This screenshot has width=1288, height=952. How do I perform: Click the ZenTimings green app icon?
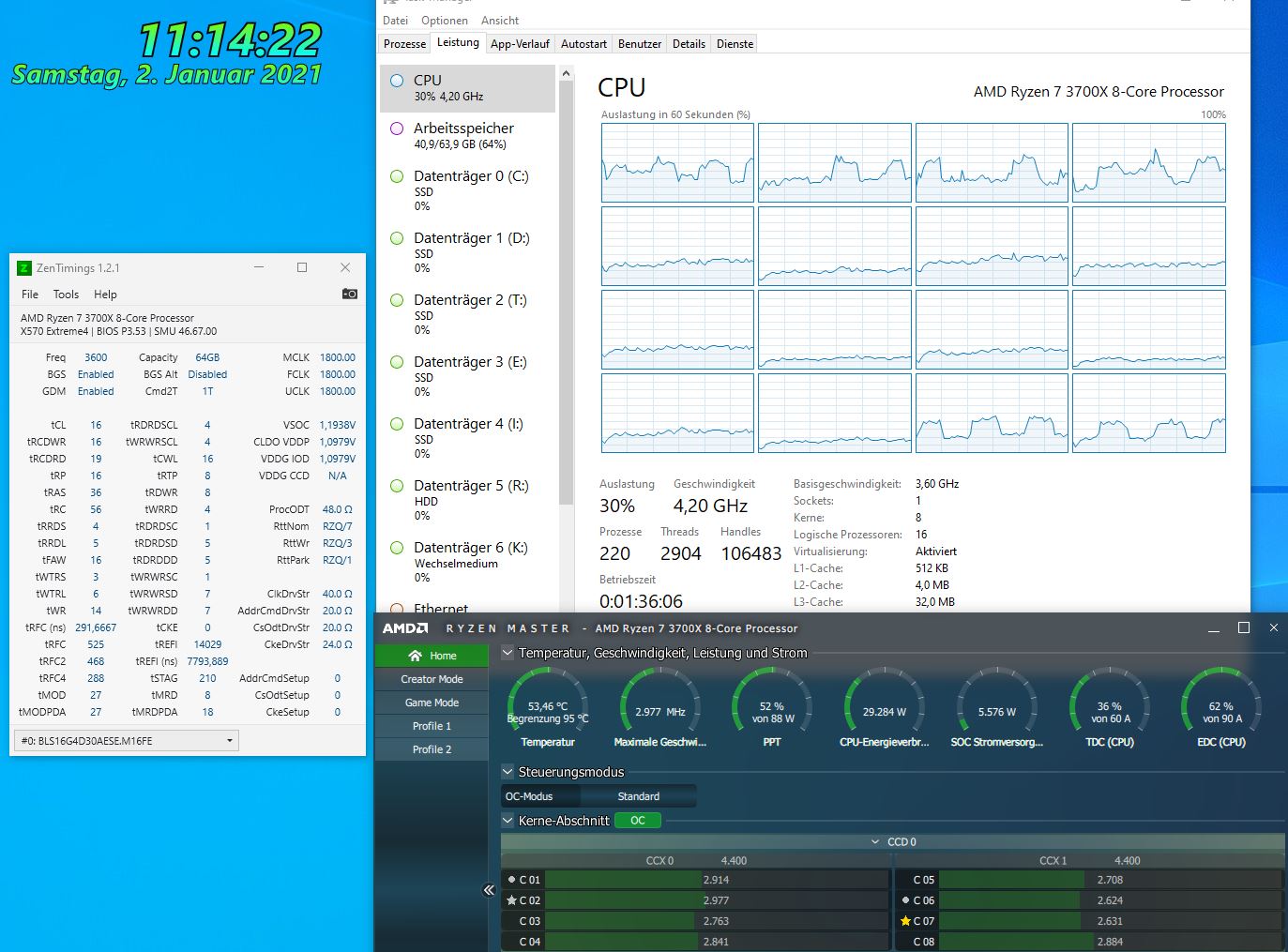(24, 267)
